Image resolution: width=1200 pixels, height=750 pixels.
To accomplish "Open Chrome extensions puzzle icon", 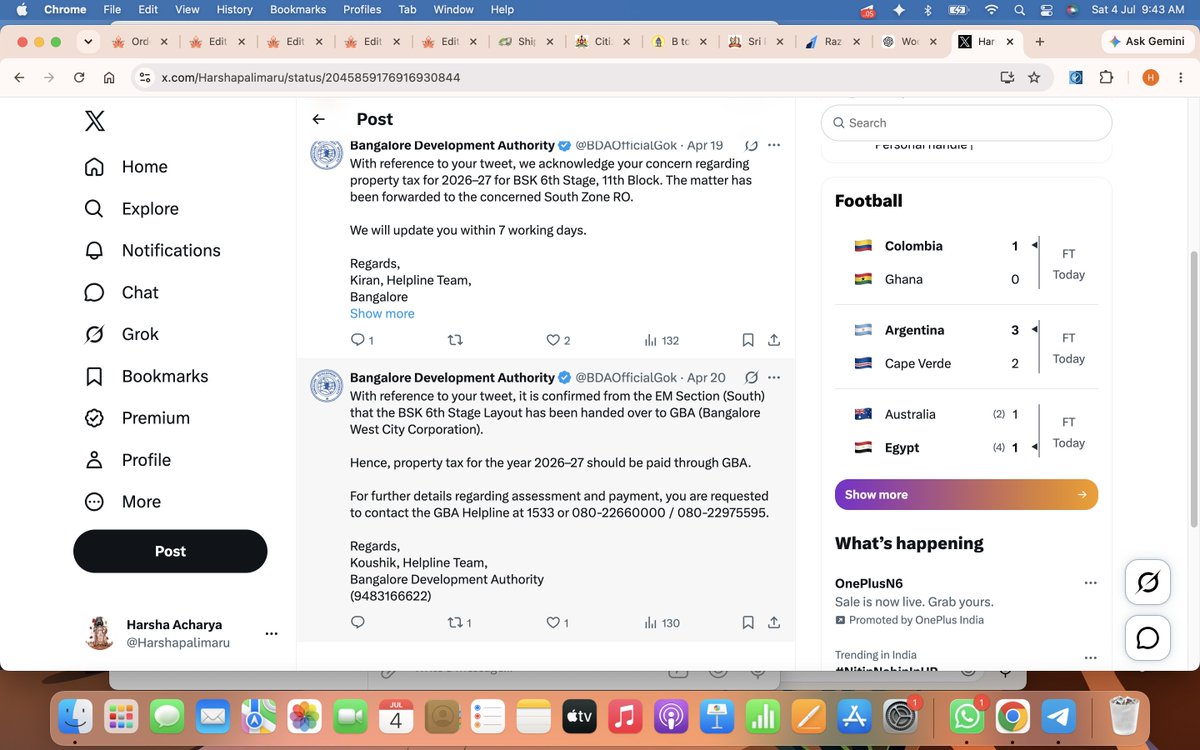I will click(x=1106, y=77).
